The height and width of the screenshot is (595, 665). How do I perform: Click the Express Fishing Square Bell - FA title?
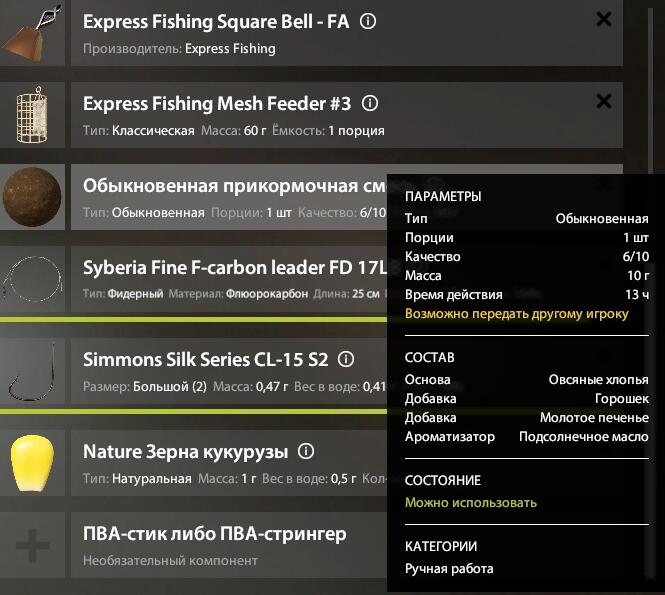(x=216, y=22)
